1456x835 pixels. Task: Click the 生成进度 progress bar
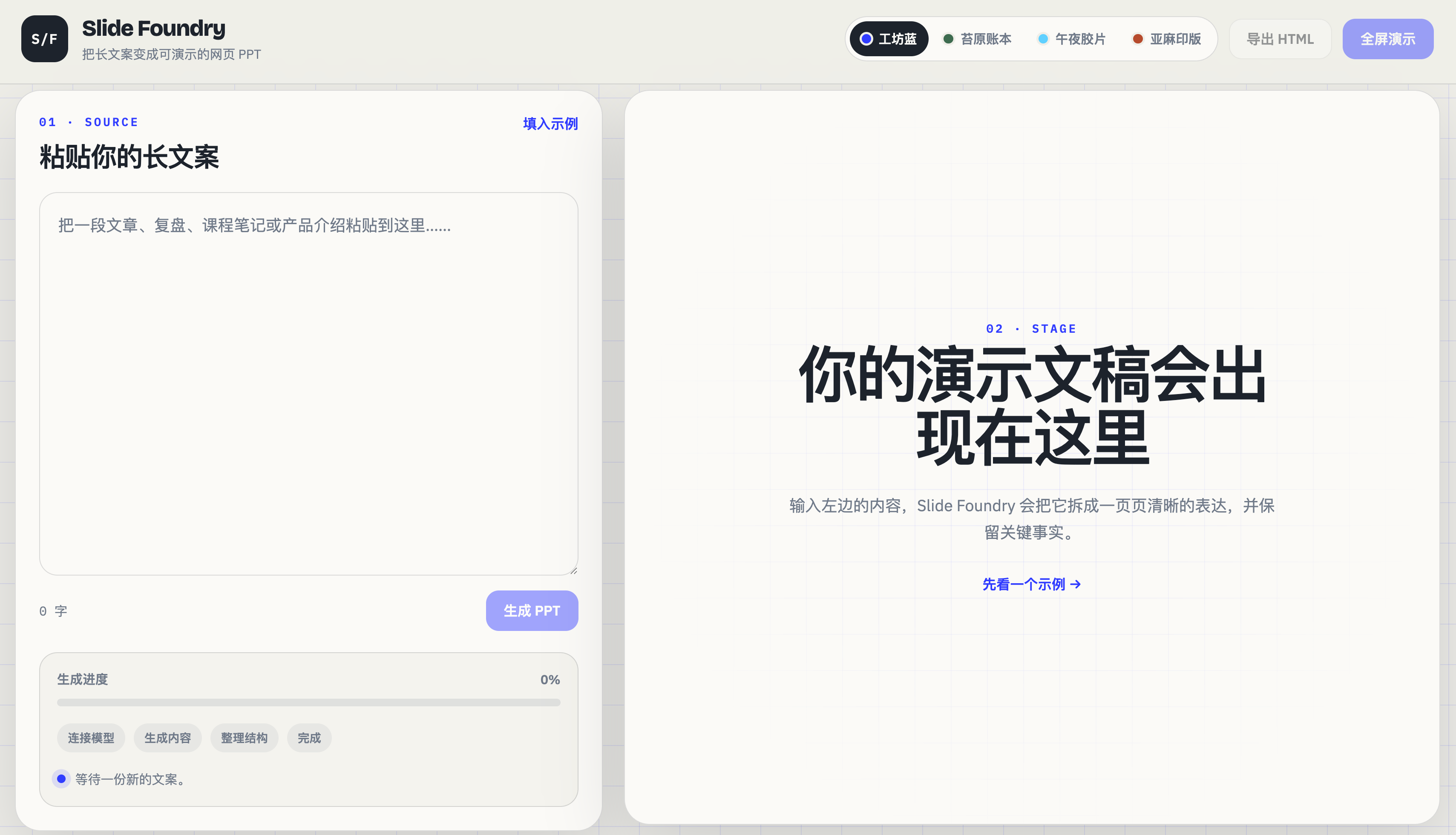pos(308,703)
